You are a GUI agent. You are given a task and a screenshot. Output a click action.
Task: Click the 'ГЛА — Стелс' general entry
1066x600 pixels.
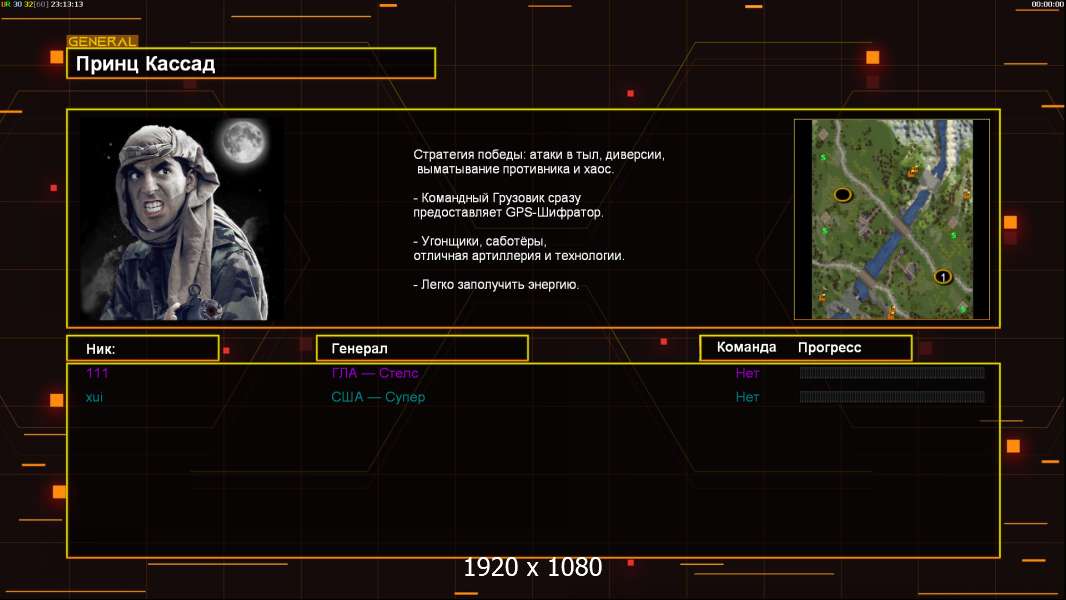click(375, 373)
